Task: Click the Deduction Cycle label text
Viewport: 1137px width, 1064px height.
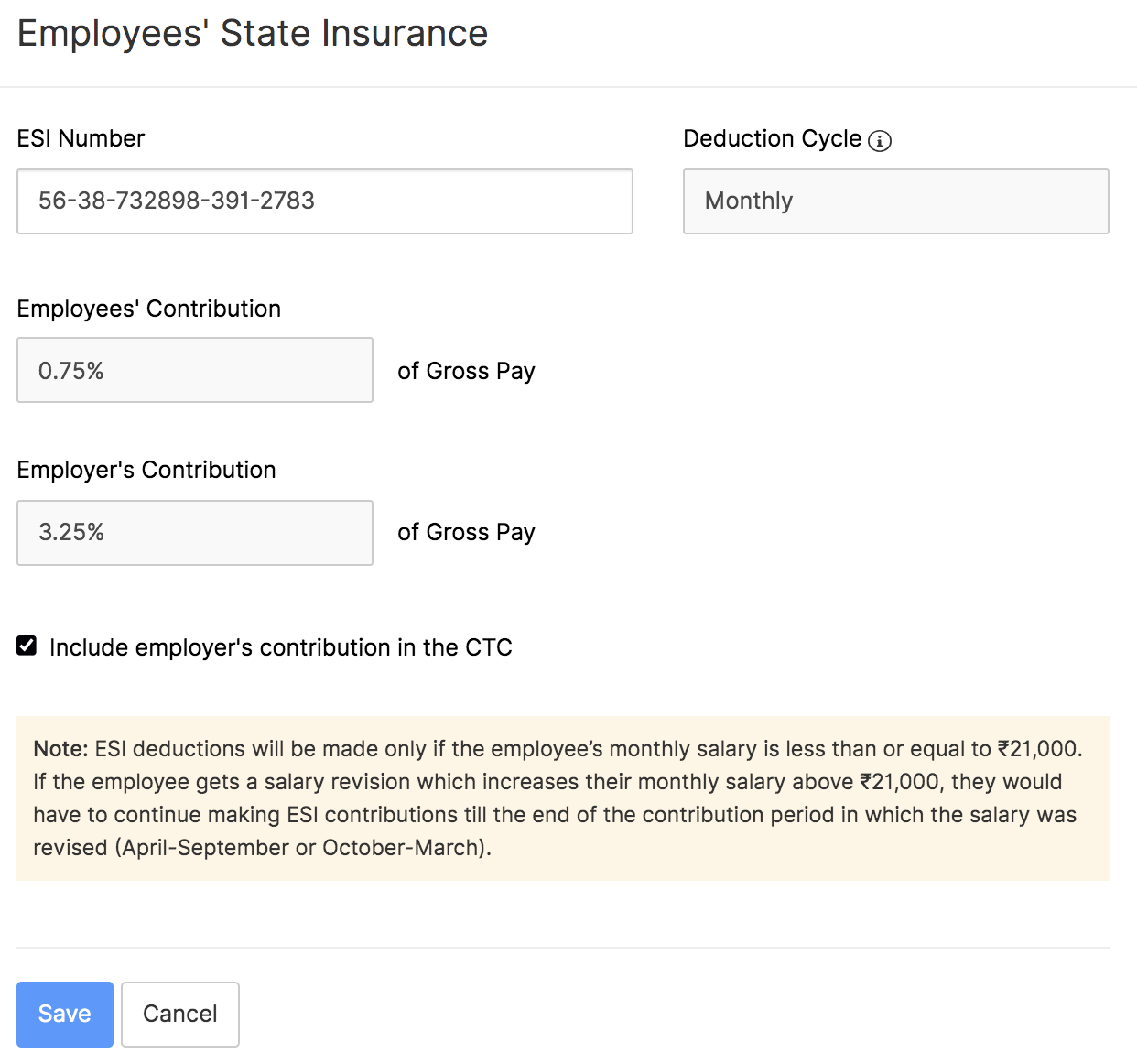Action: (x=772, y=138)
